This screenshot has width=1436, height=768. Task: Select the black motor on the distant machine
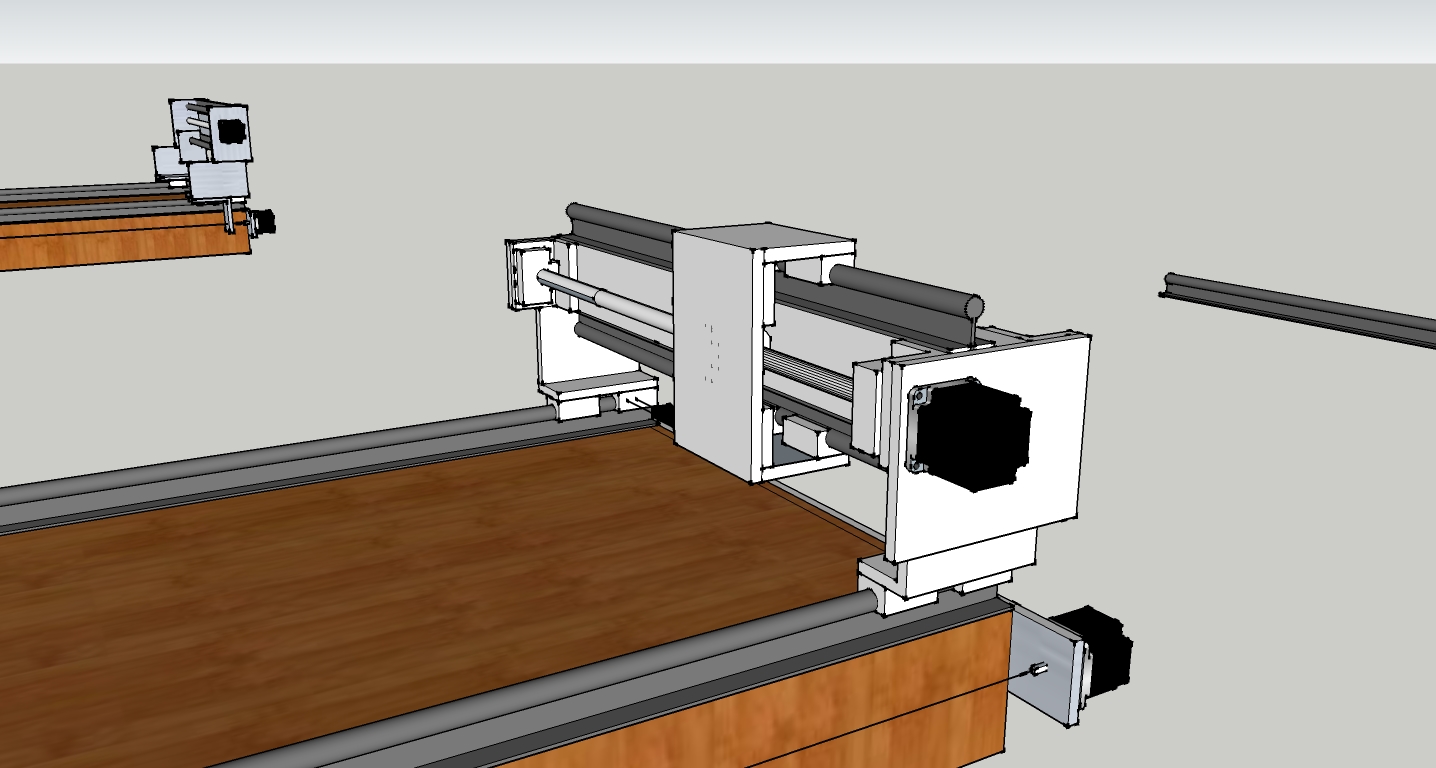(x=232, y=131)
